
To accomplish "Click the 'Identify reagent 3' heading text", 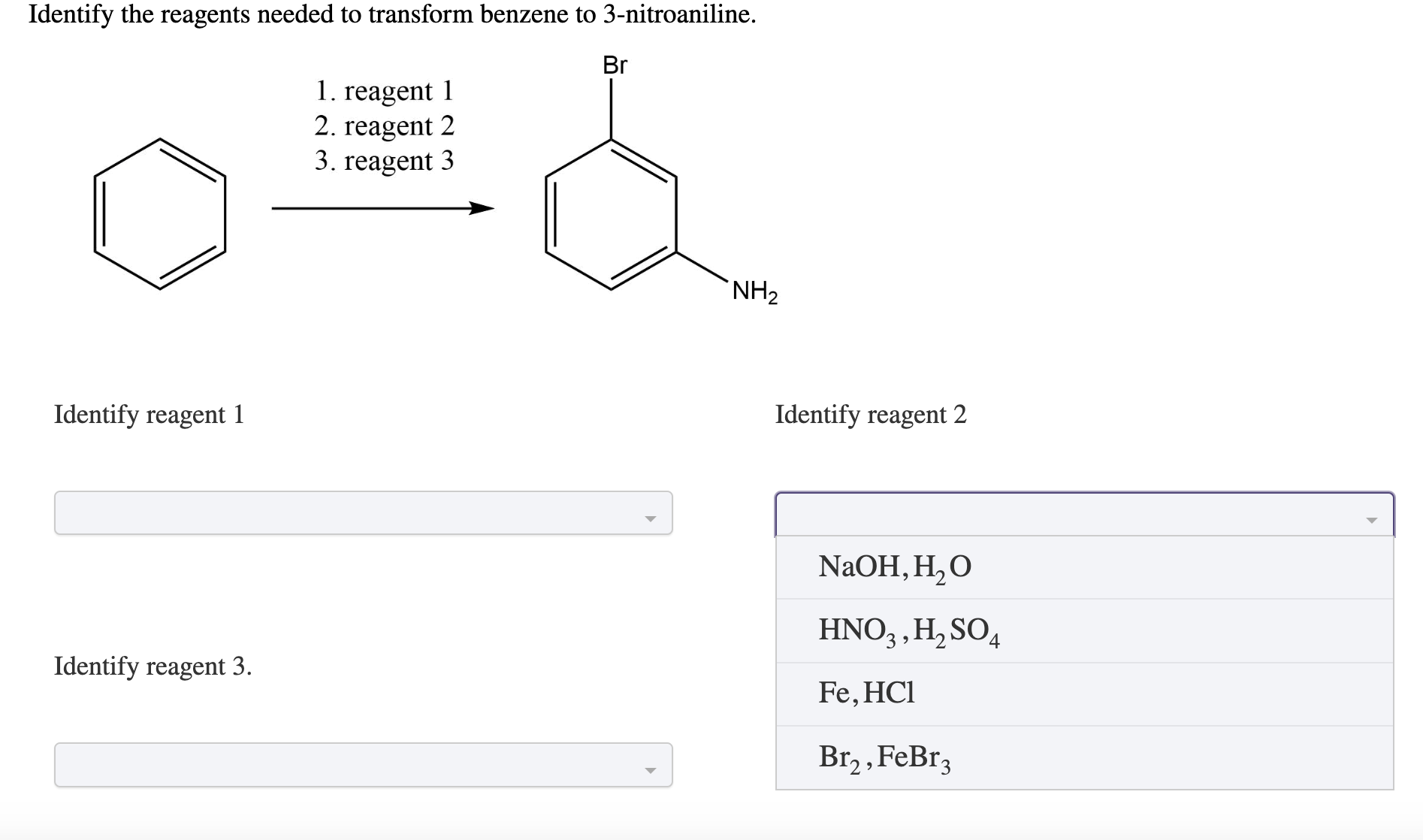I will pyautogui.click(x=153, y=666).
